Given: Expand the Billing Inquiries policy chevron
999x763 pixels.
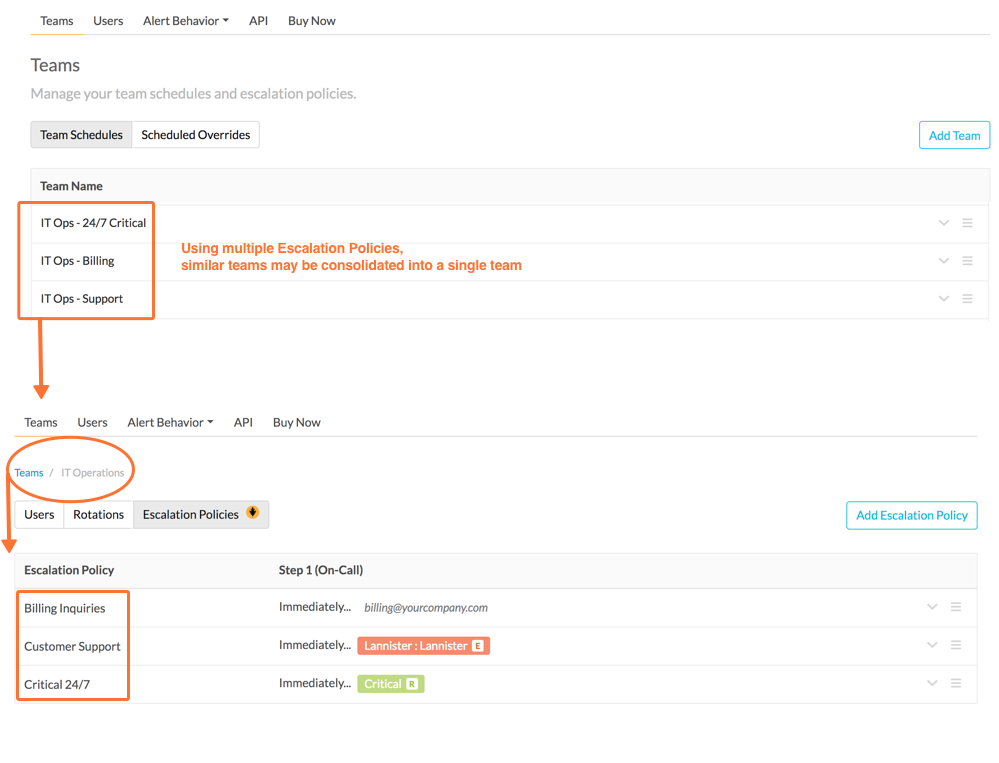Looking at the screenshot, I should pyautogui.click(x=932, y=607).
